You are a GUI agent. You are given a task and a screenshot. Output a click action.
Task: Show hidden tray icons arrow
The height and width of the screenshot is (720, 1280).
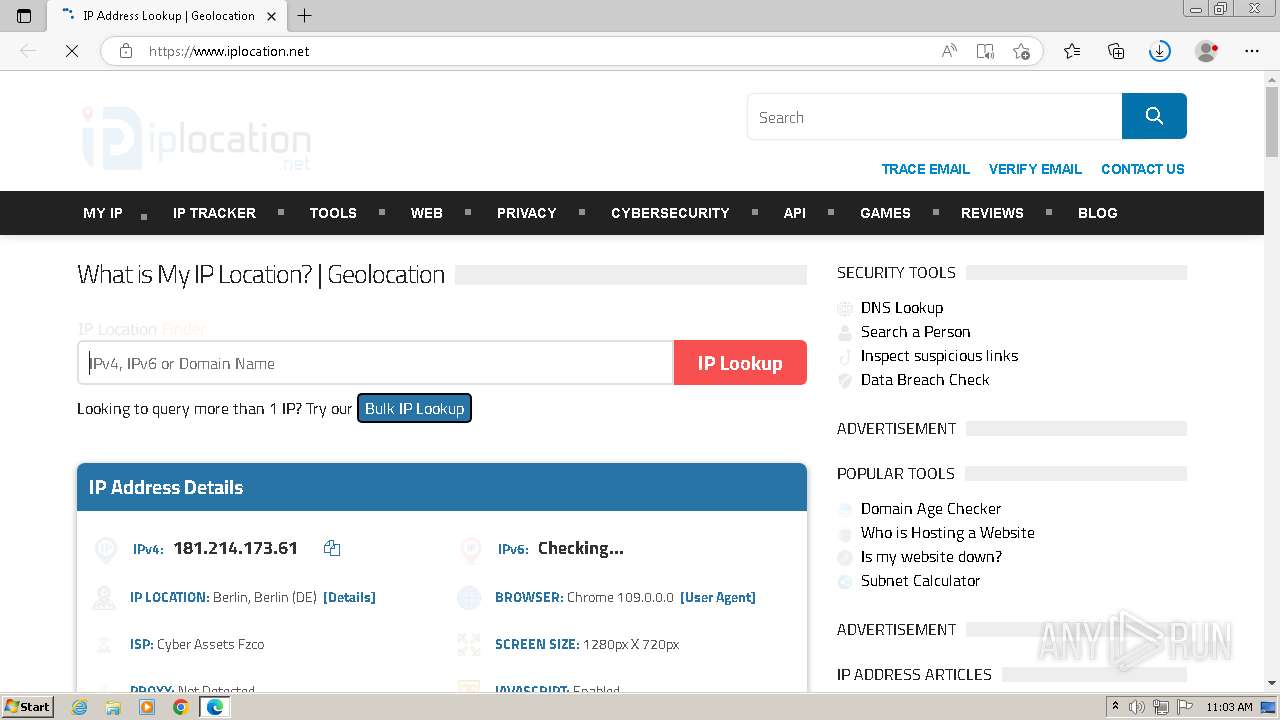click(1115, 707)
